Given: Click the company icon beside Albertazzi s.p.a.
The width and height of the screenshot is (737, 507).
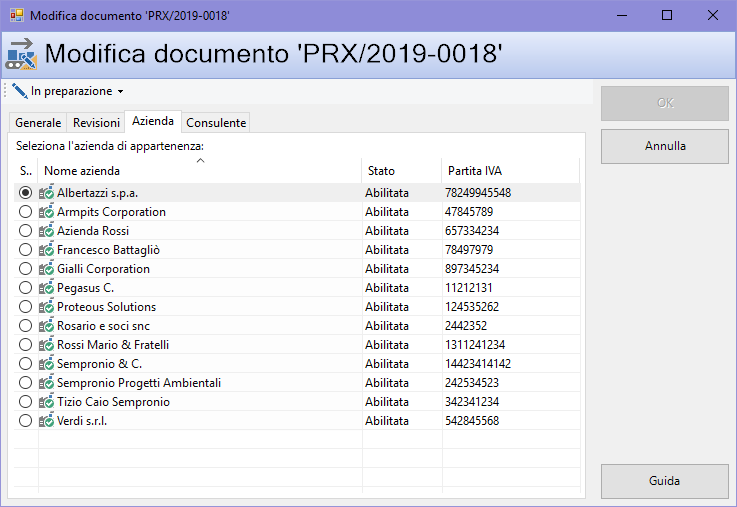Looking at the screenshot, I should [47, 193].
